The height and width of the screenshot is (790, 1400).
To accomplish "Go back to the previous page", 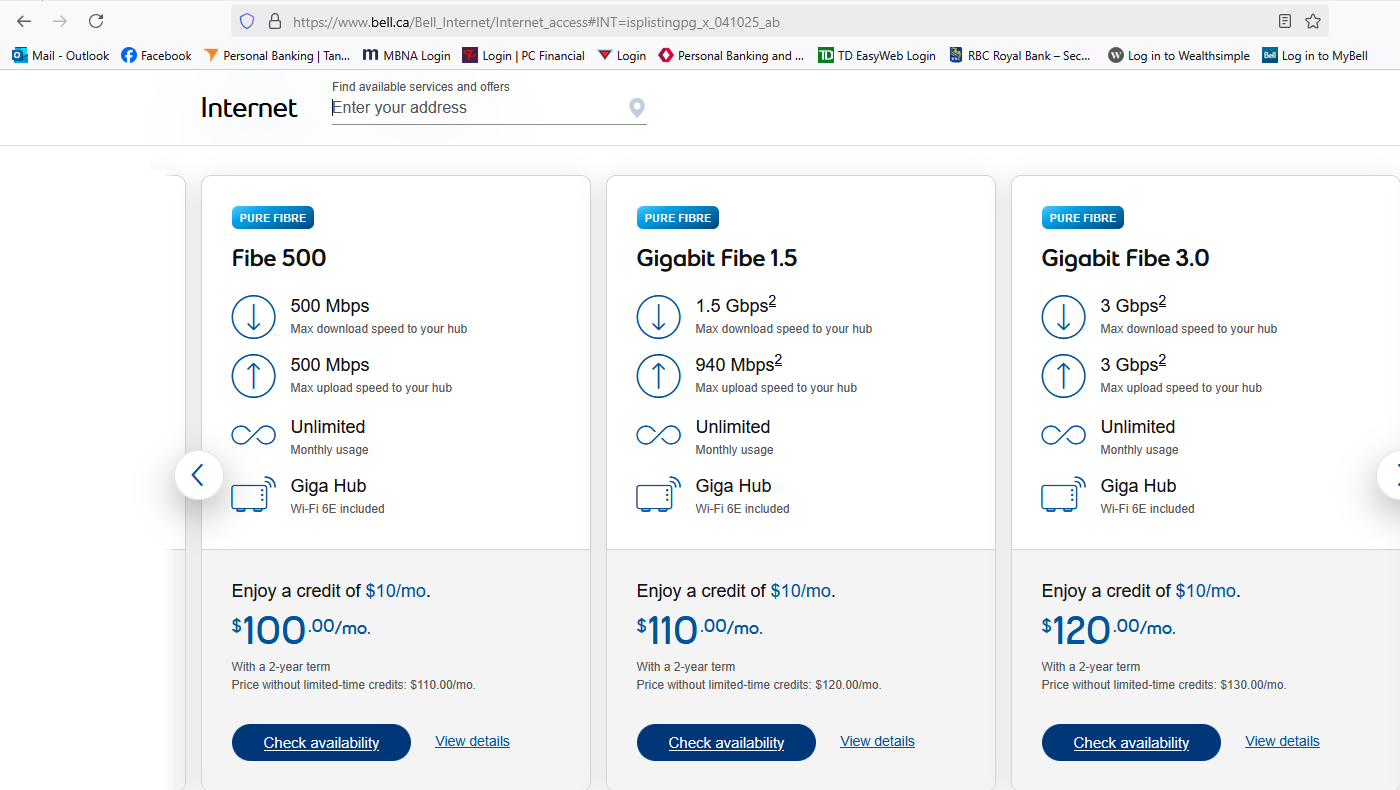I will tap(24, 21).
